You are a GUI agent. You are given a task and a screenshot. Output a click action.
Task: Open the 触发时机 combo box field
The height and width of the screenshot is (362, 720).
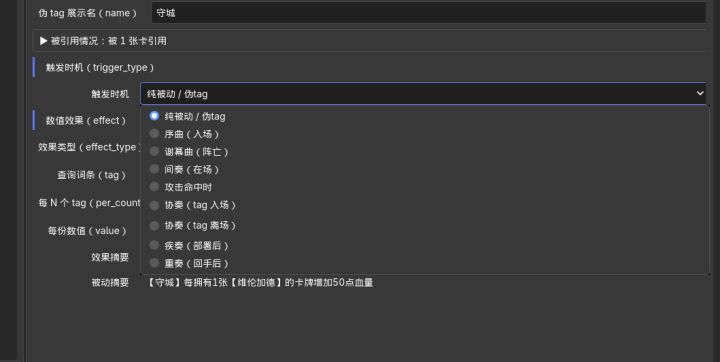[423, 94]
